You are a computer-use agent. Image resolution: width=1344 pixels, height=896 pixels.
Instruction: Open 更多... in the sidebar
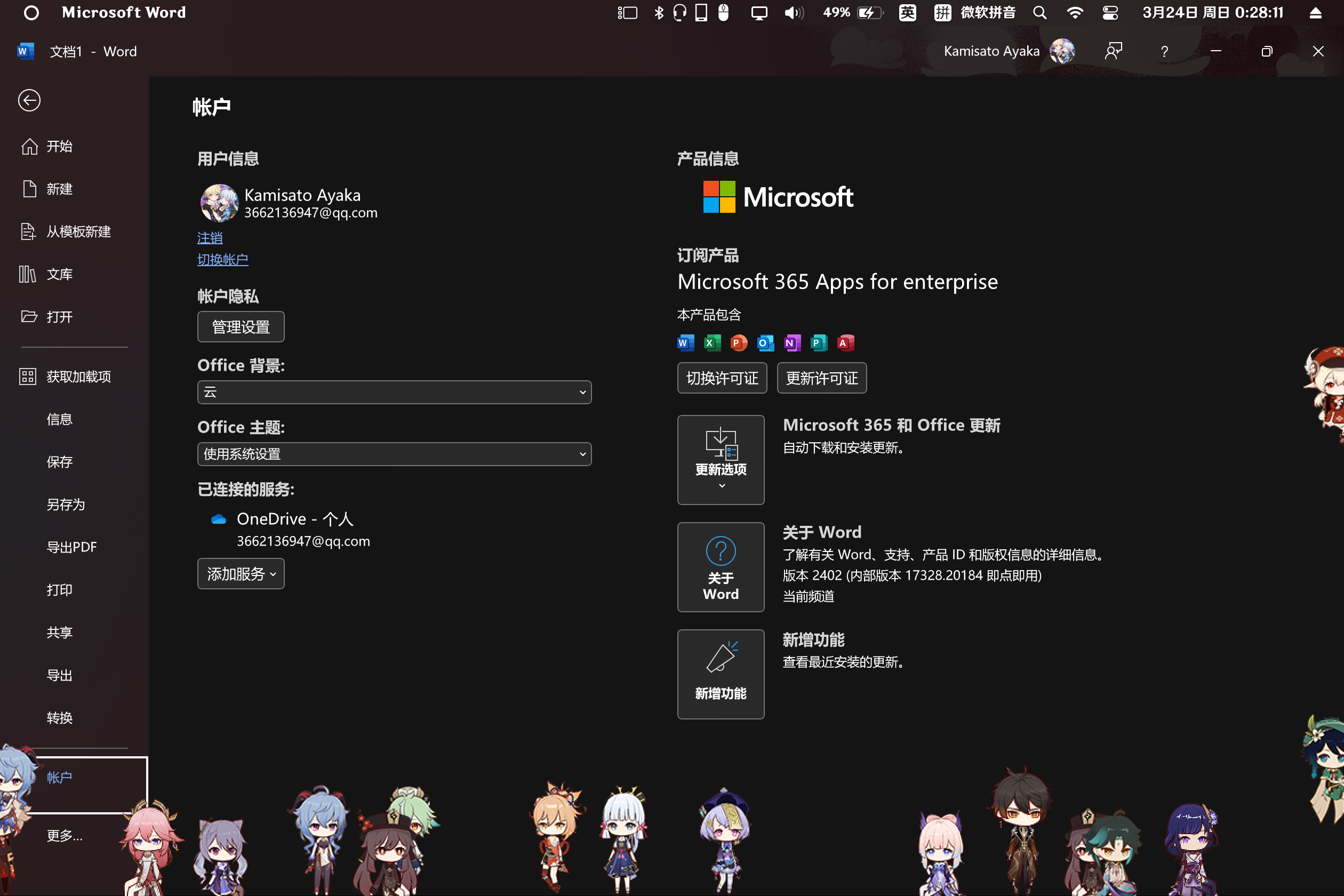point(65,836)
